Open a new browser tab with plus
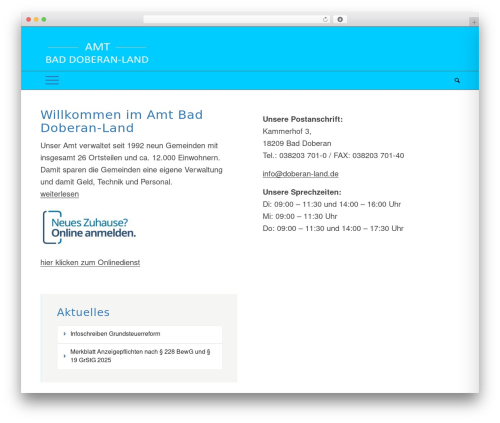The height and width of the screenshot is (423, 500). (474, 22)
